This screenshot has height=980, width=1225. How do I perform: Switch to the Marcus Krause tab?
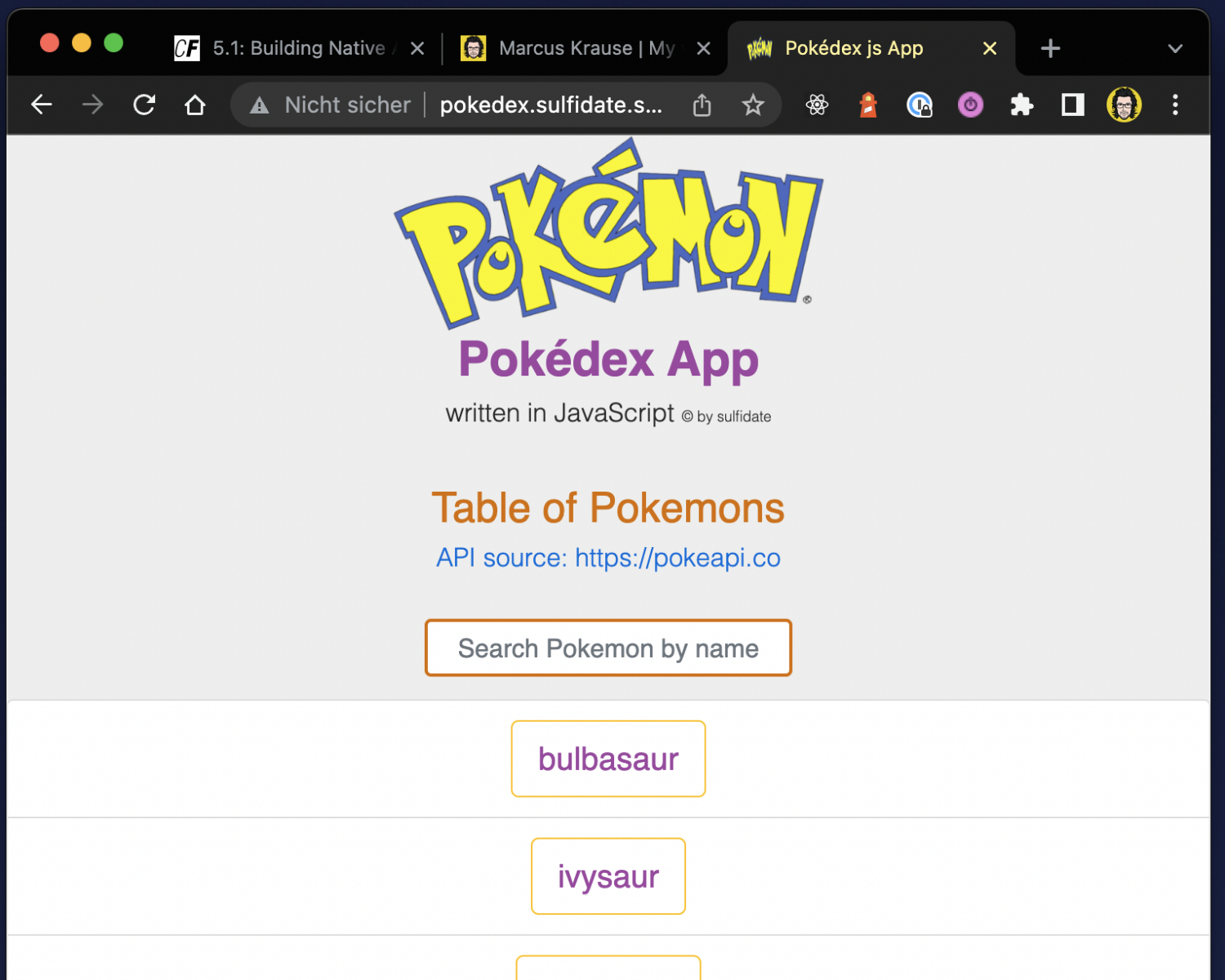(576, 49)
